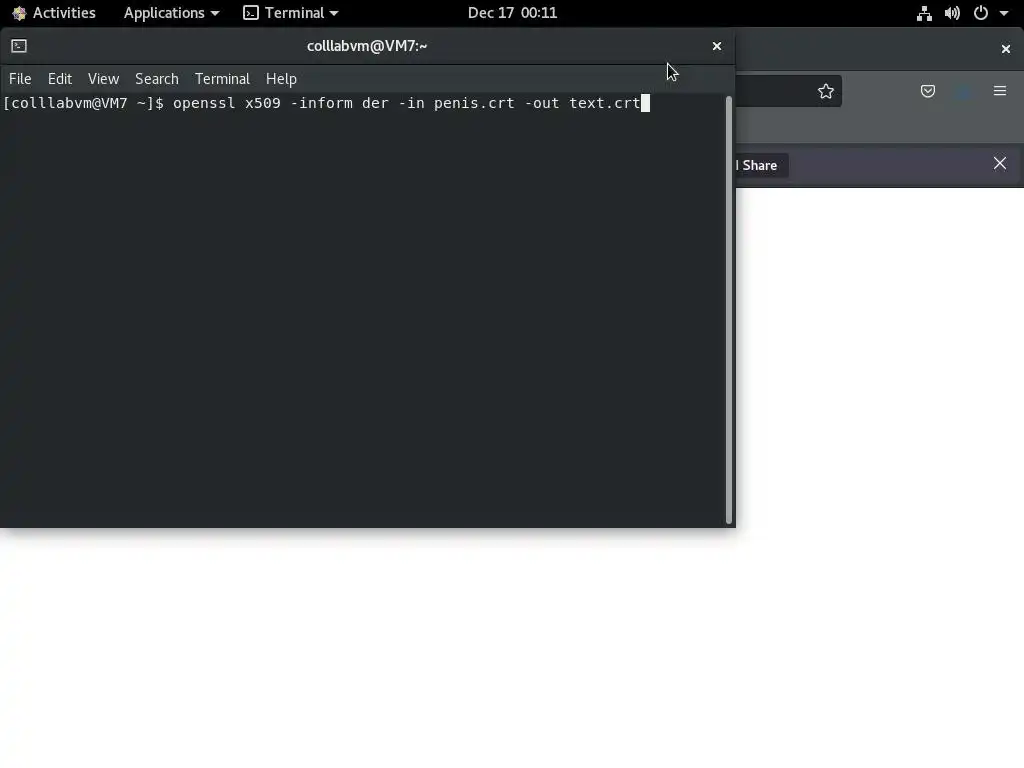Viewport: 1024px width, 768px height.
Task: Open the Terminal menu in the terminal menu bar
Action: click(222, 79)
